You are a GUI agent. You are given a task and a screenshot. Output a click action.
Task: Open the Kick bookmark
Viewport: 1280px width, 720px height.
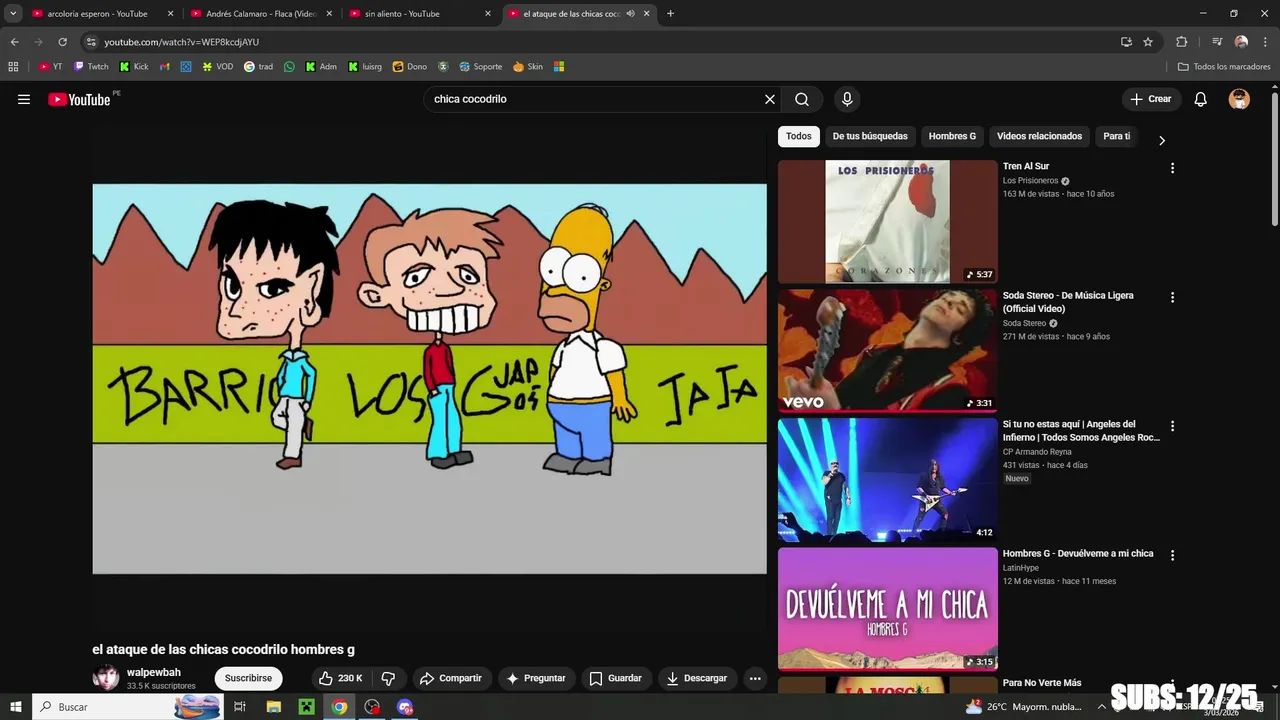pos(134,67)
